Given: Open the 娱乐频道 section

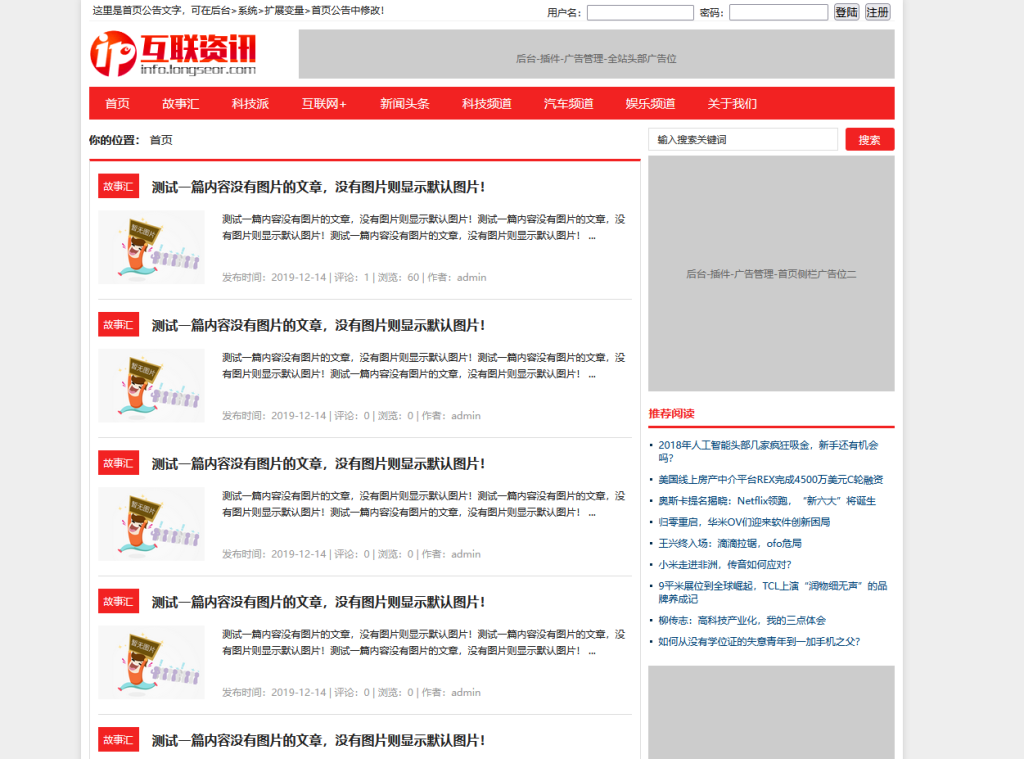Looking at the screenshot, I should pyautogui.click(x=651, y=103).
